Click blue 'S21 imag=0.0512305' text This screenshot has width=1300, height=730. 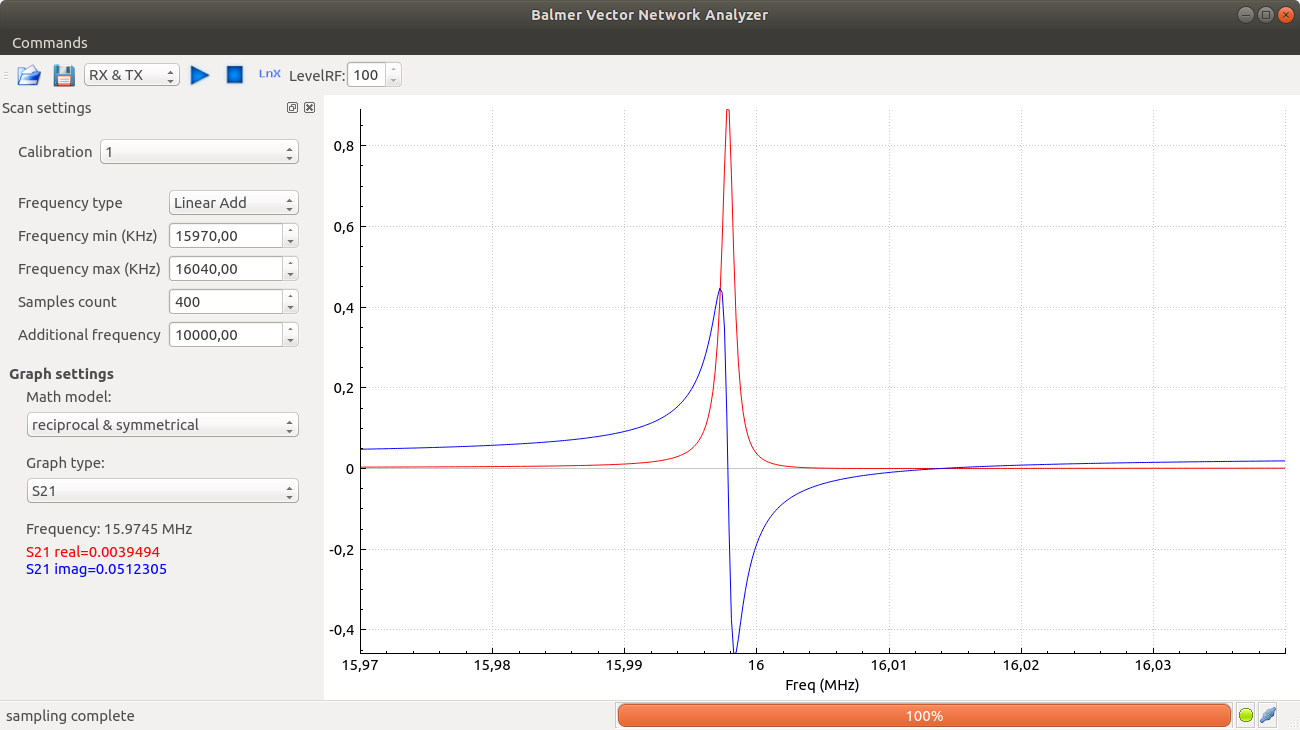click(96, 569)
